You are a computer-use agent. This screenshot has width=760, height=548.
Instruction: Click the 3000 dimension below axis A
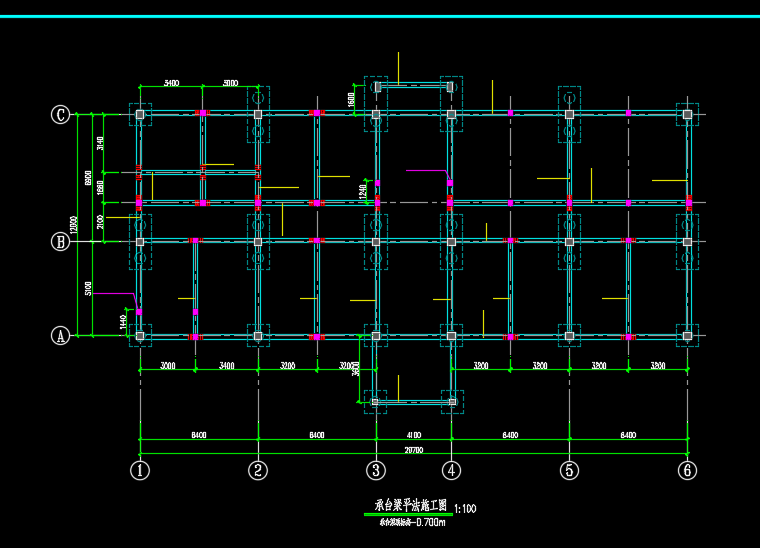(x=168, y=366)
